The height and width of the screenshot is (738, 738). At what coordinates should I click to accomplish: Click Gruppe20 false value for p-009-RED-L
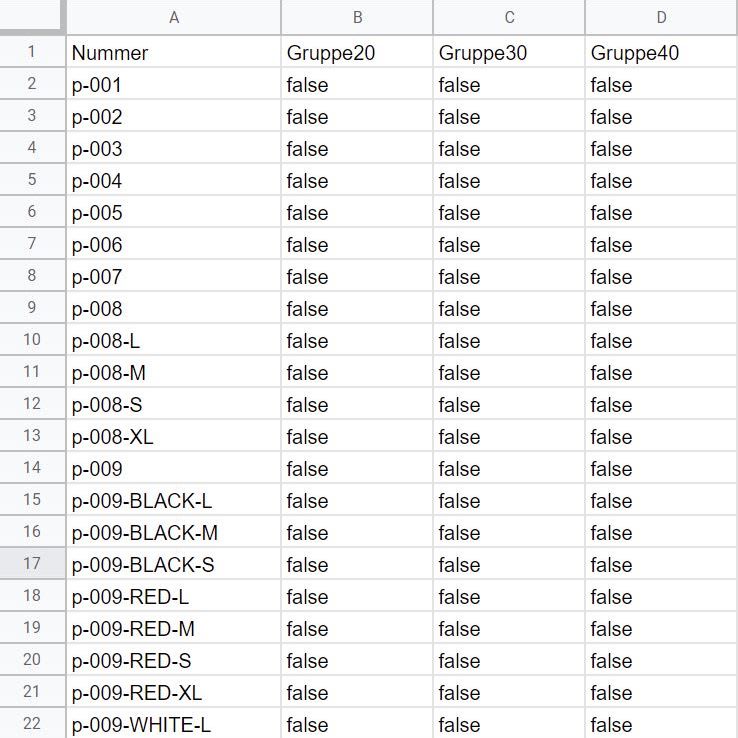(x=357, y=596)
